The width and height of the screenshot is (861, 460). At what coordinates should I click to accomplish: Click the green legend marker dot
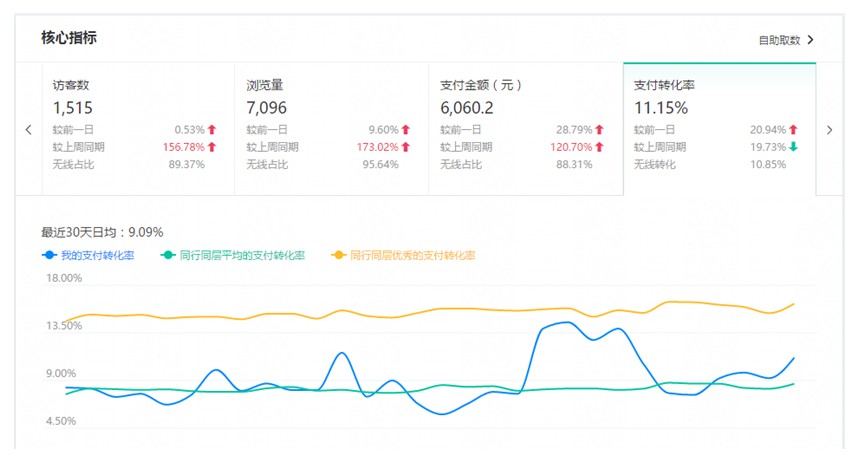point(168,255)
